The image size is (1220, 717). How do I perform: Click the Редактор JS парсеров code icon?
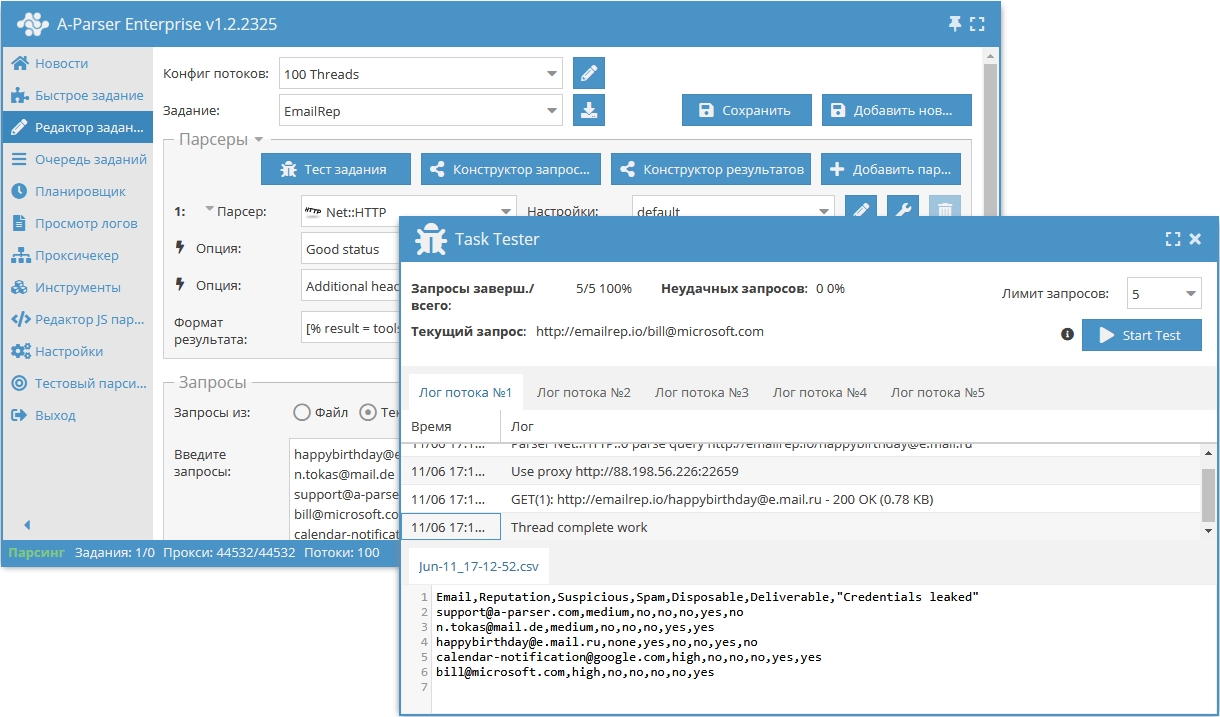pos(19,319)
